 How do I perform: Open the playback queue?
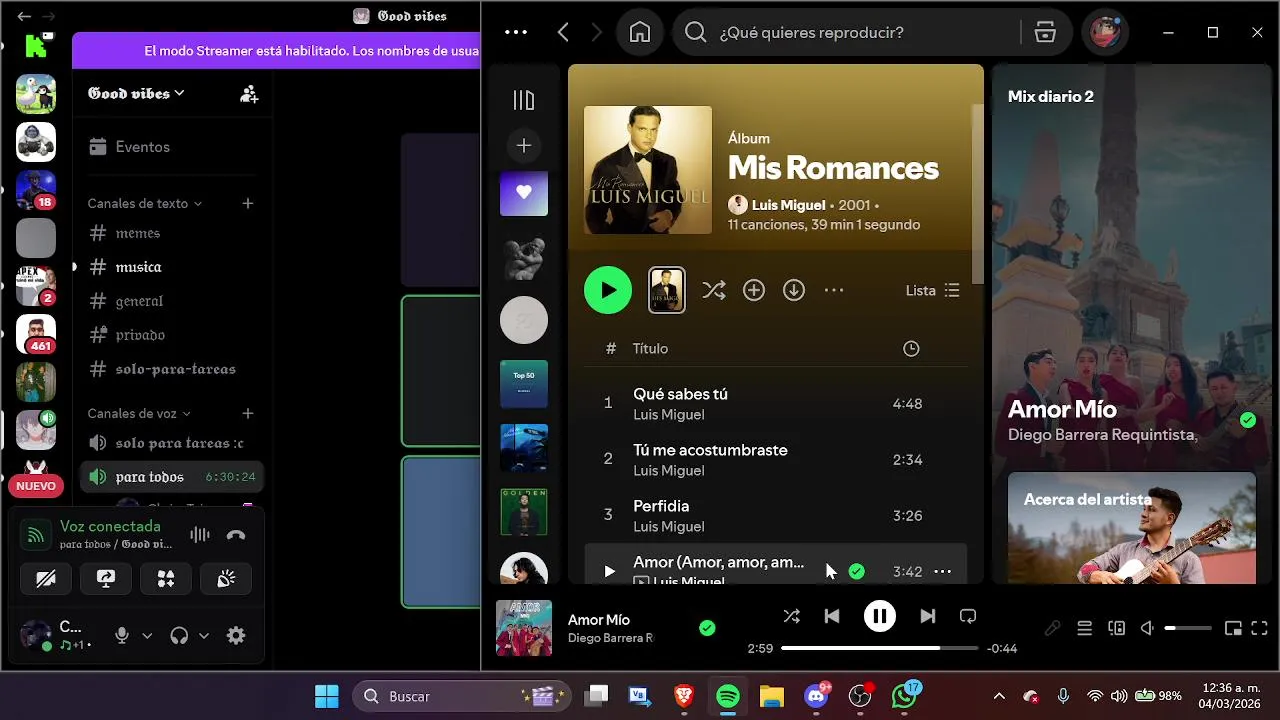pos(1084,628)
